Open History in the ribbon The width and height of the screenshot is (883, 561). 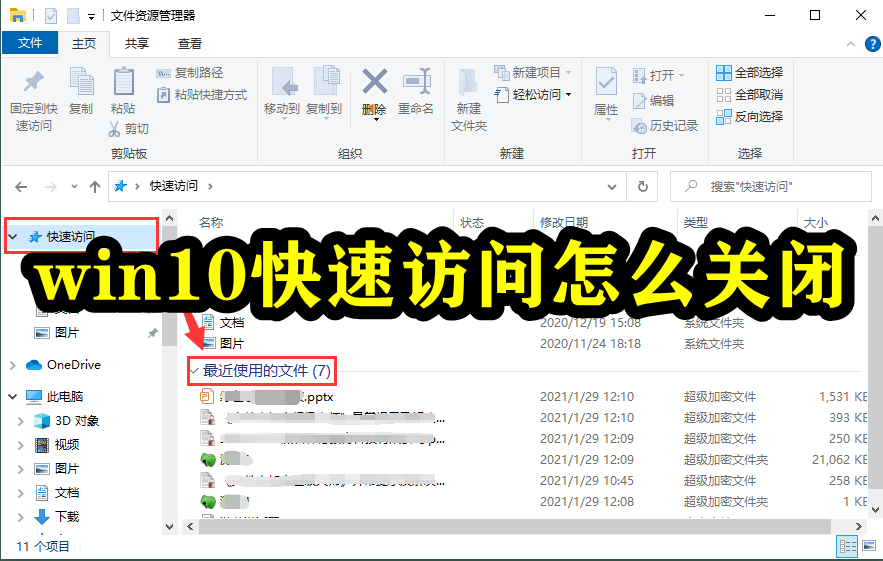(x=665, y=126)
